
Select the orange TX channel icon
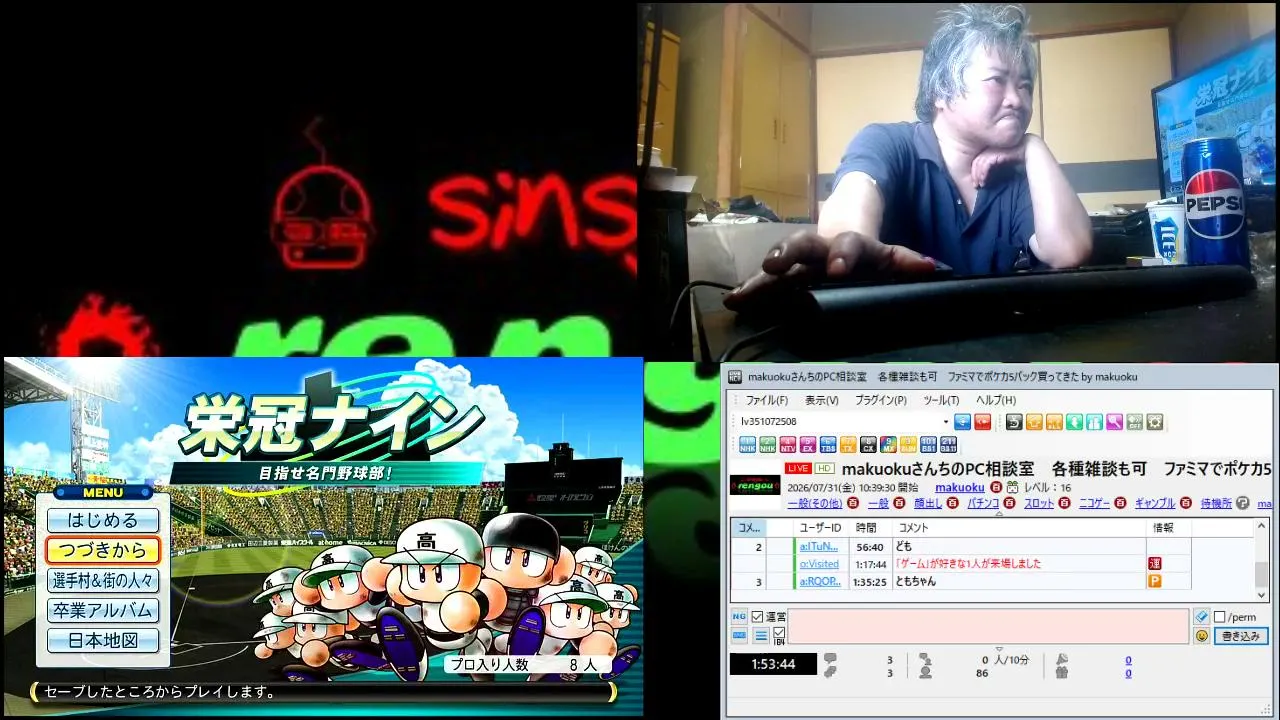click(x=848, y=445)
